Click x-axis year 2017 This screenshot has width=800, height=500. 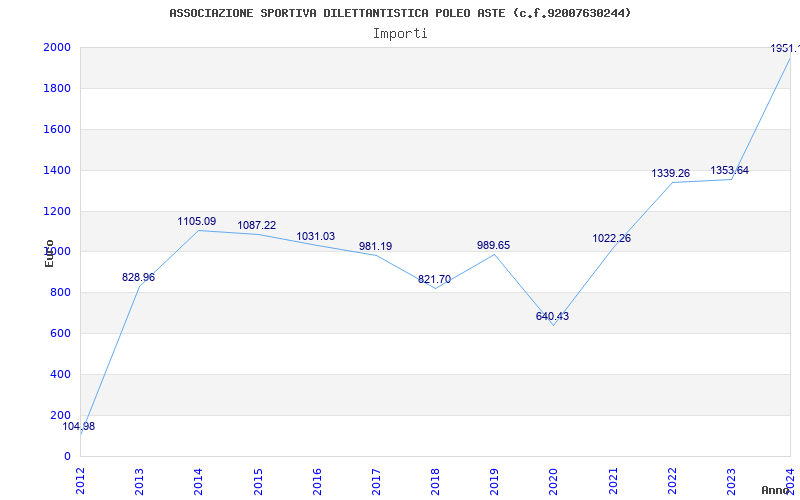[x=376, y=481]
